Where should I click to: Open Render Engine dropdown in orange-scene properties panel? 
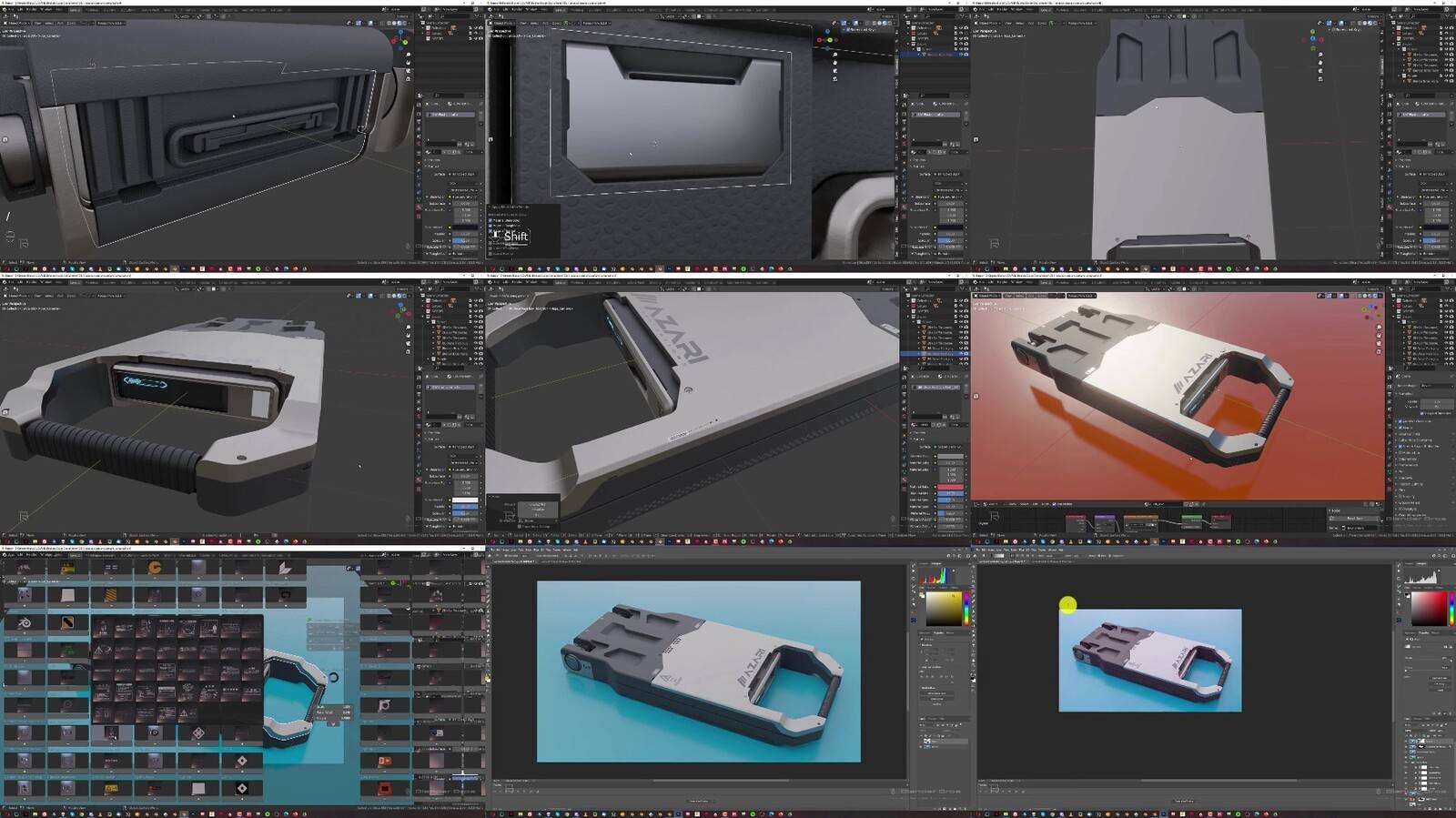[1435, 386]
